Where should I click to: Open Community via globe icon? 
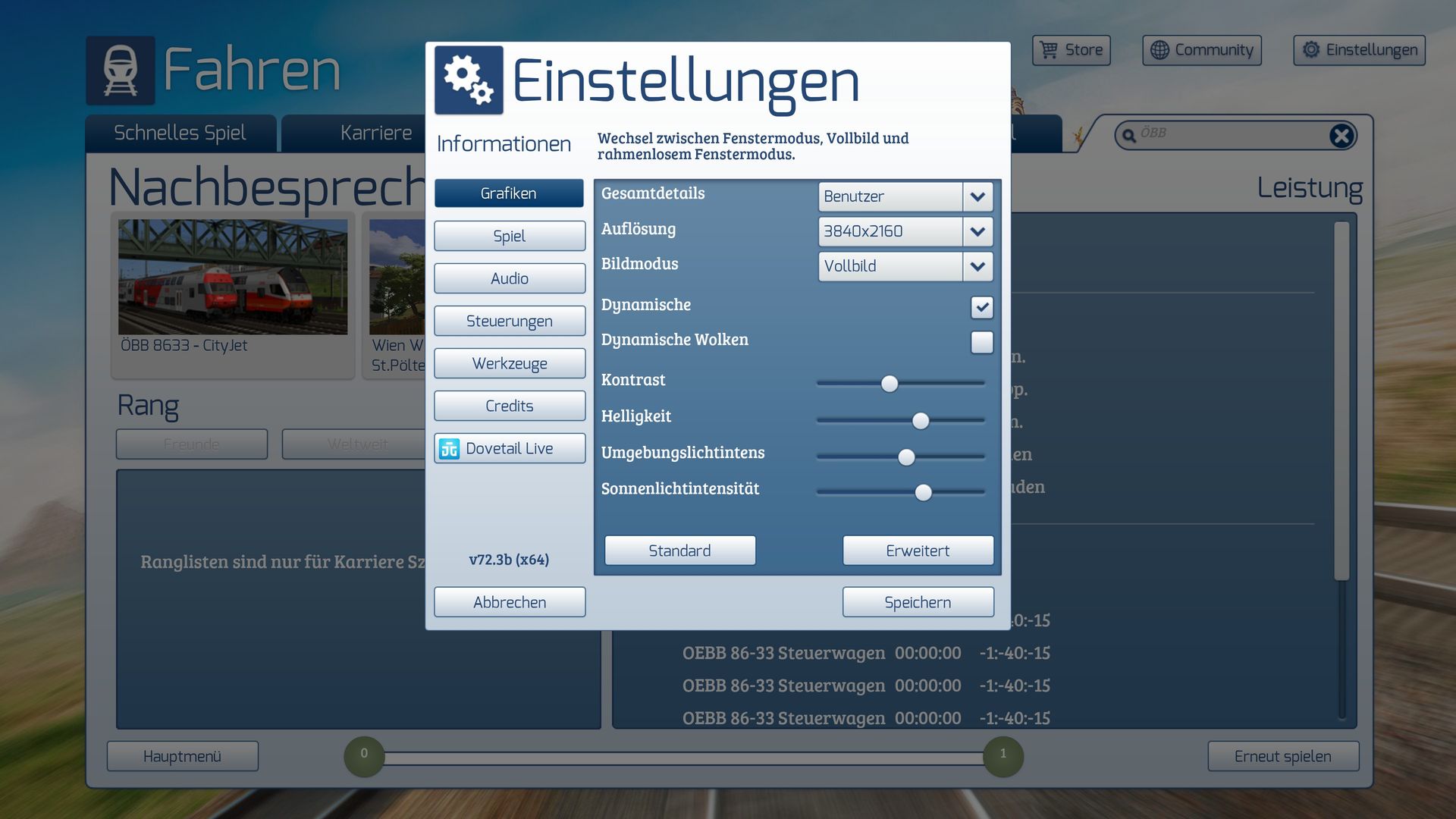click(1159, 50)
